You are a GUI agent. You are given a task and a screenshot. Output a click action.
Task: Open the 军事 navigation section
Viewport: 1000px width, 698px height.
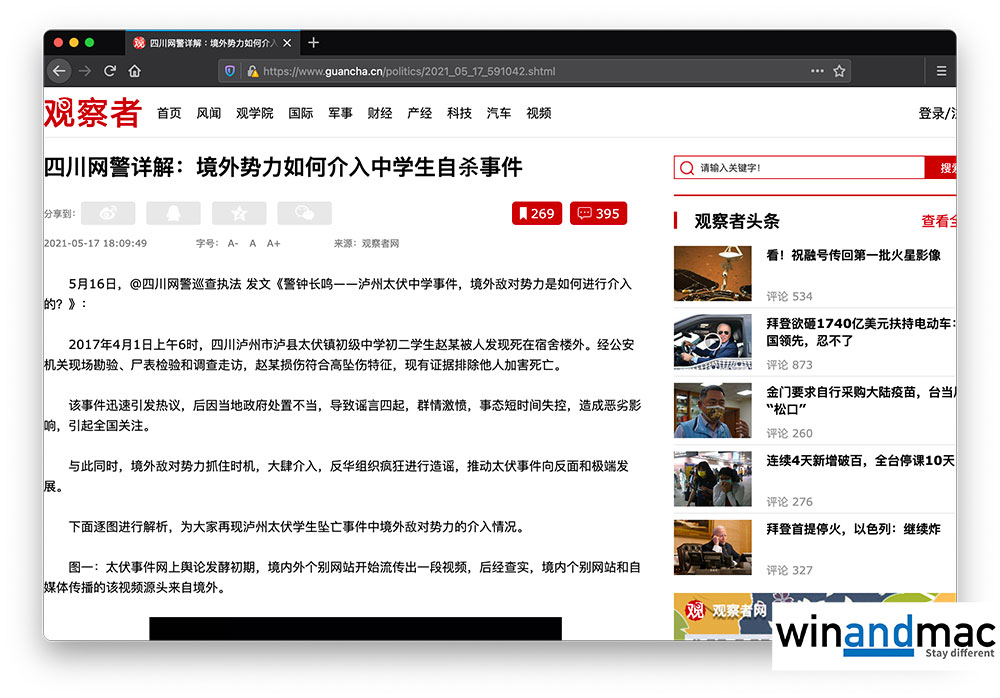pos(340,113)
